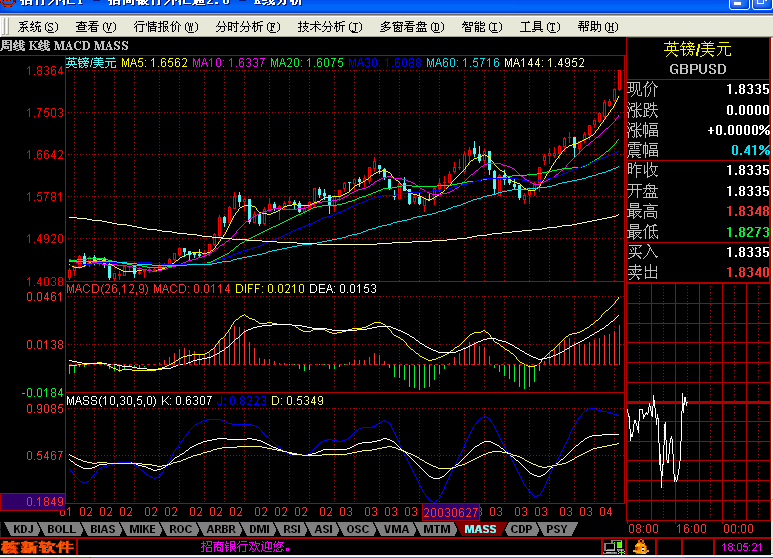Open the 行情报价(W) menu
The height and width of the screenshot is (558, 773).
click(x=166, y=27)
